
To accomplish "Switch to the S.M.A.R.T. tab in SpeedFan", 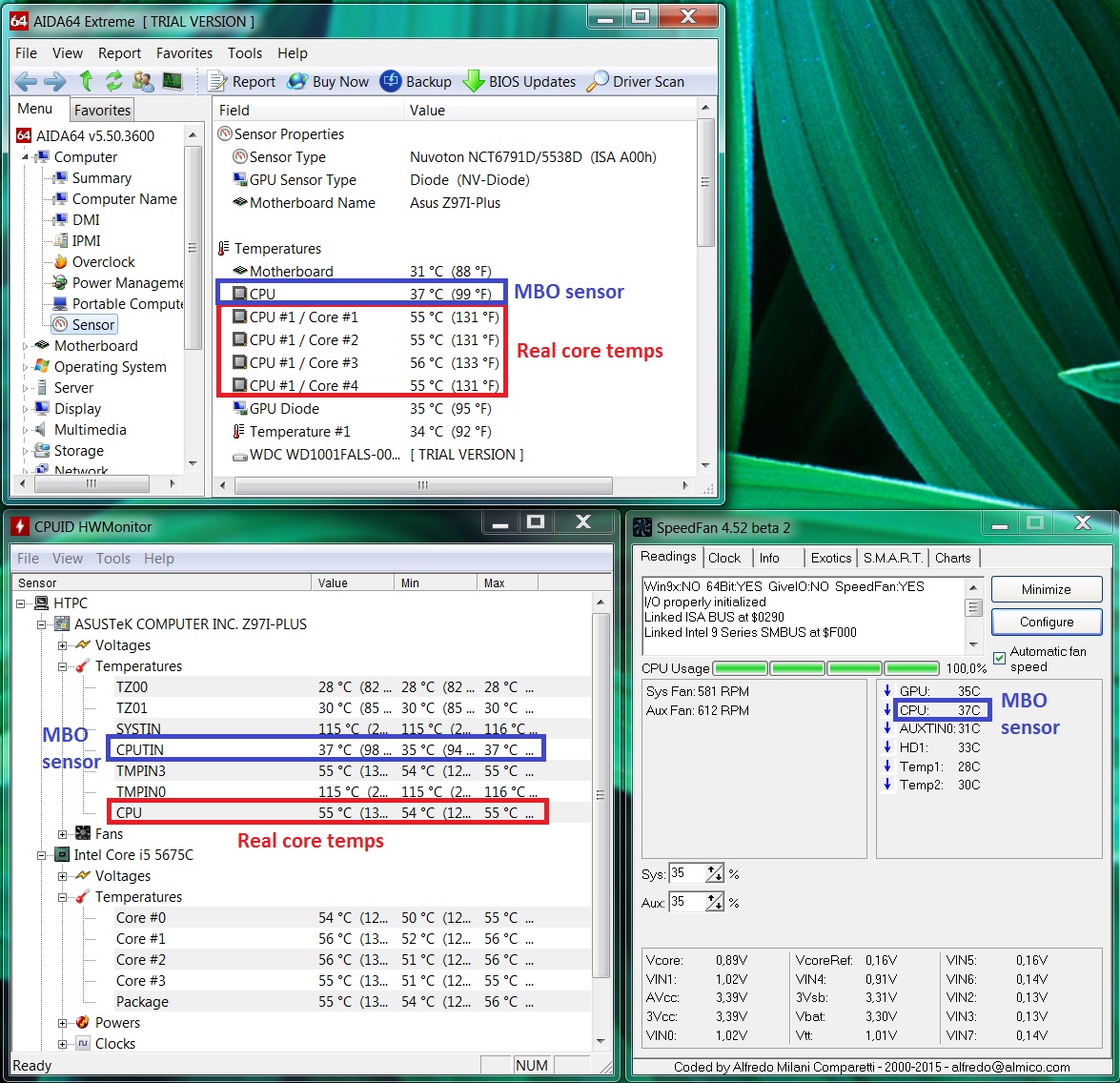I will (893, 558).
